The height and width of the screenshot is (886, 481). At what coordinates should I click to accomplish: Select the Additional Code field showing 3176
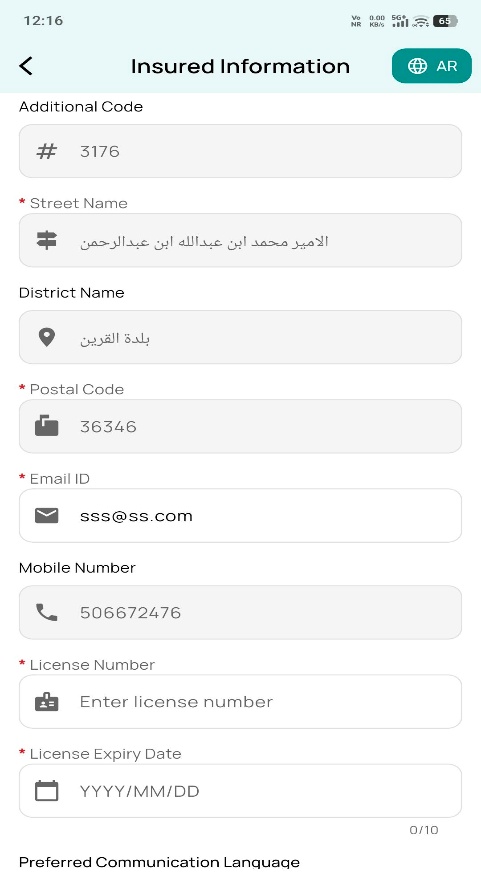click(240, 151)
